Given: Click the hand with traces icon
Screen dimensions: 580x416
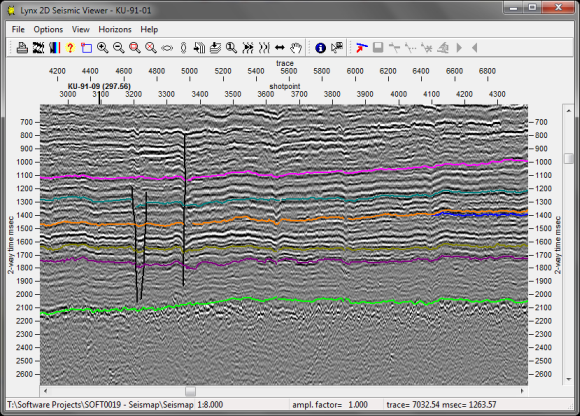Looking at the screenshot, I should pos(199,48).
